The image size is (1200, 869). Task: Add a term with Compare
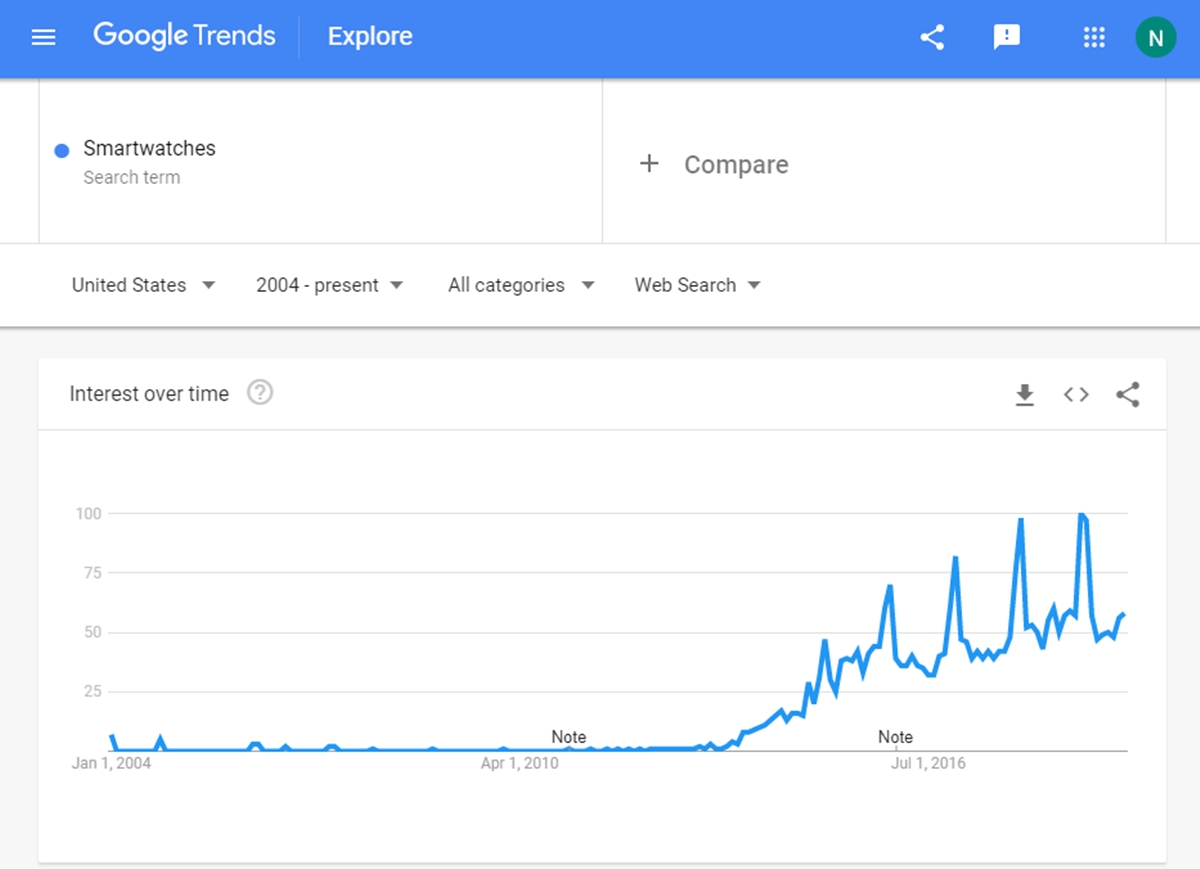pos(736,165)
